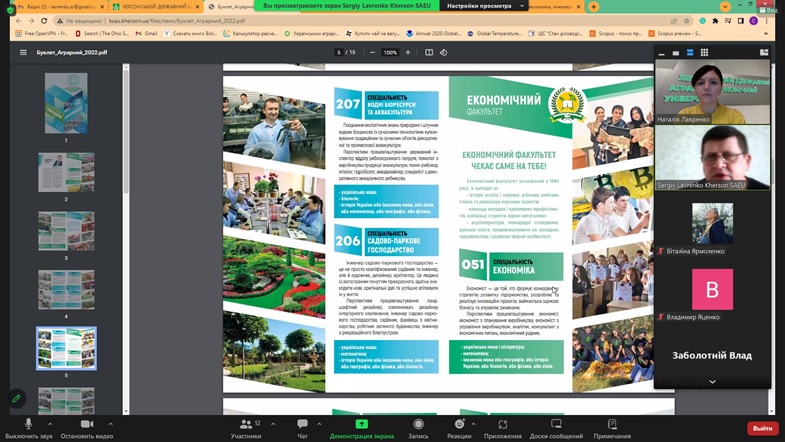The height and width of the screenshot is (442, 785).
Task: Open Калькулятор расче... bookmark
Action: [250, 34]
